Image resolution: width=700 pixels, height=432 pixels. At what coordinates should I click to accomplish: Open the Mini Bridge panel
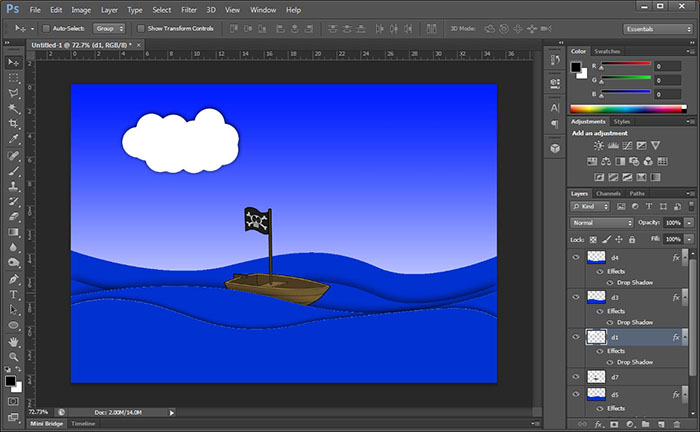(x=43, y=425)
